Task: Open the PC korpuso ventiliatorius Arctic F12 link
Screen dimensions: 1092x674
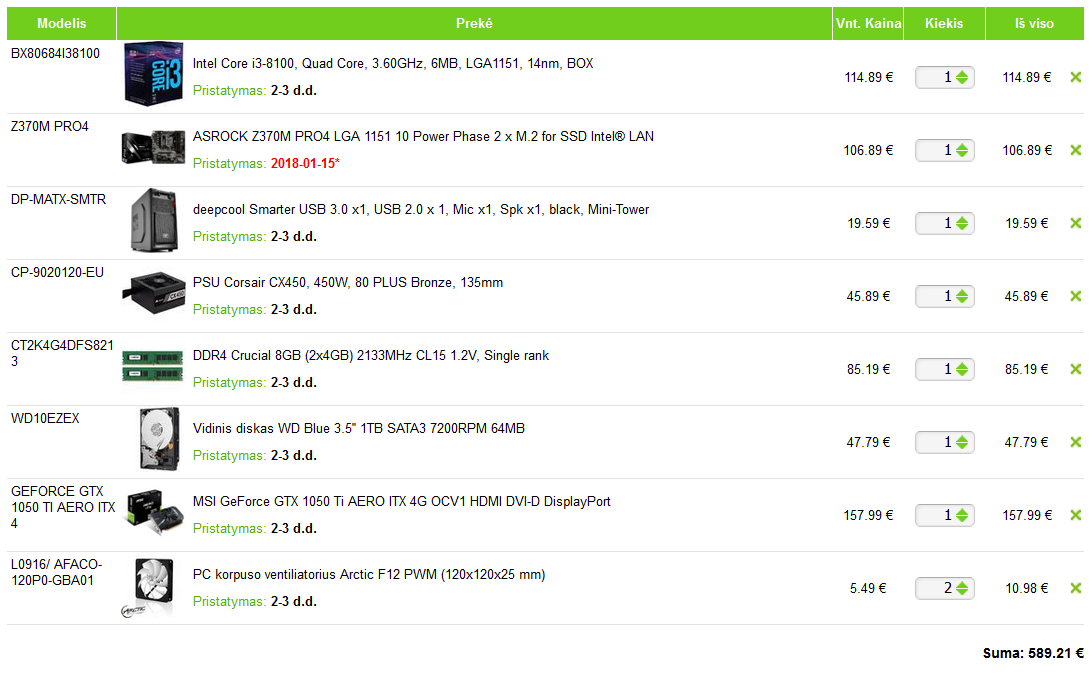Action: pyautogui.click(x=369, y=575)
